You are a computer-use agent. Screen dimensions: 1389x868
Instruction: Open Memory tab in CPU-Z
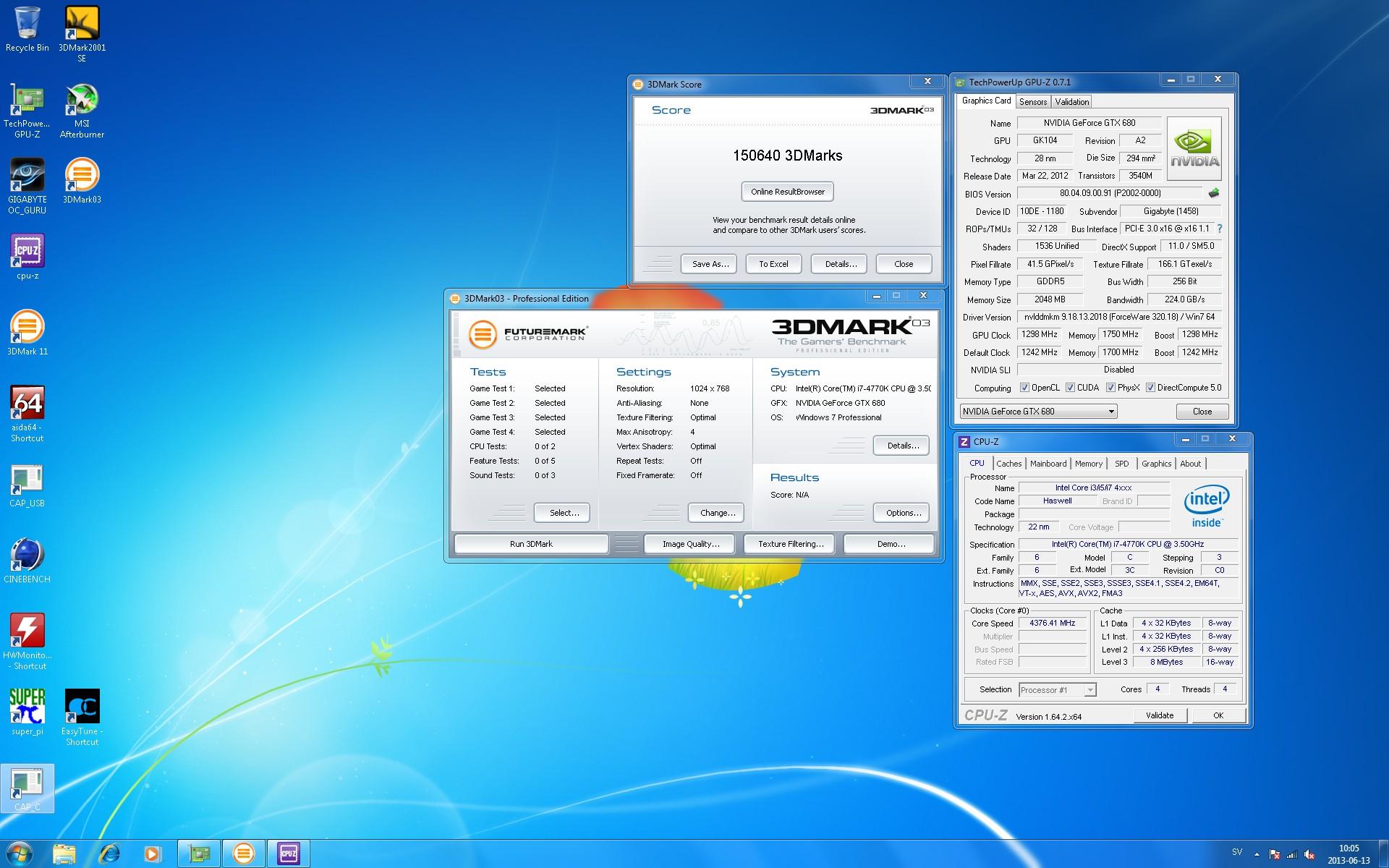tap(1088, 464)
